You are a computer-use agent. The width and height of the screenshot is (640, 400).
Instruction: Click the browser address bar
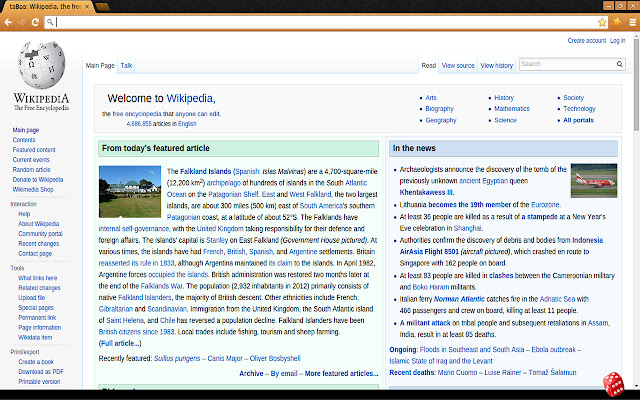pos(326,22)
